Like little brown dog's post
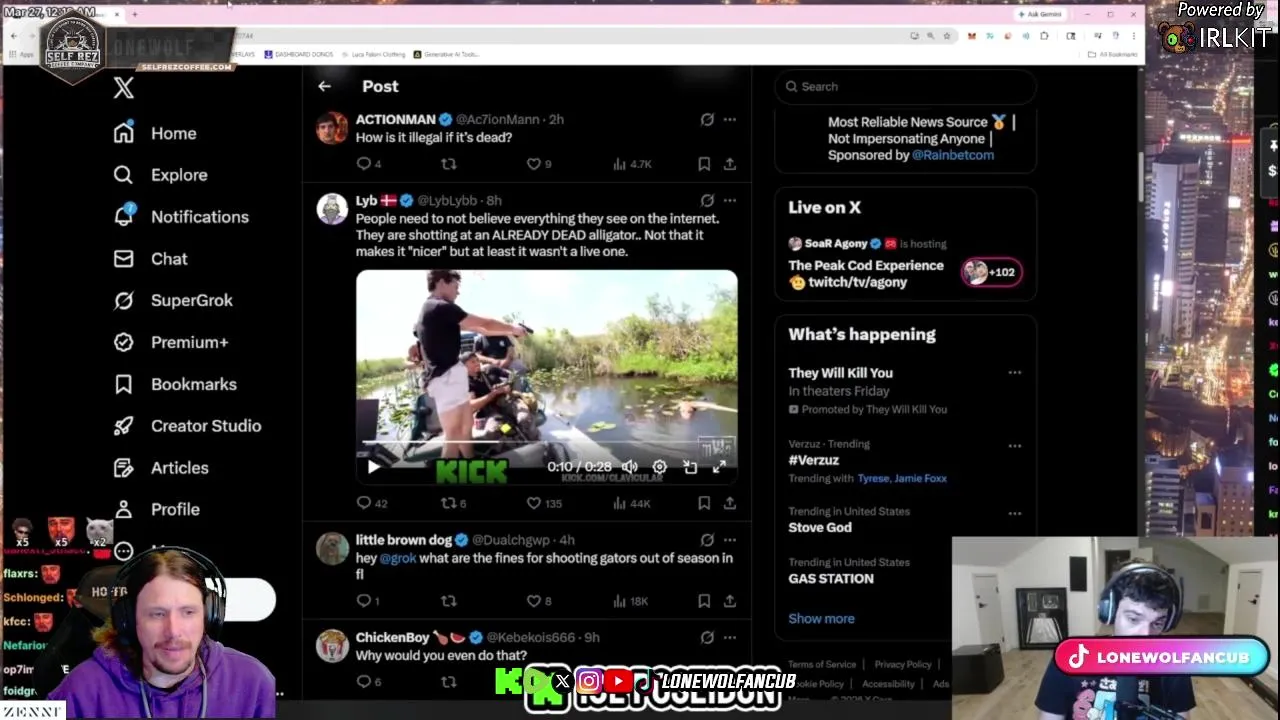Screen dimensions: 1280x720 click(x=539, y=601)
